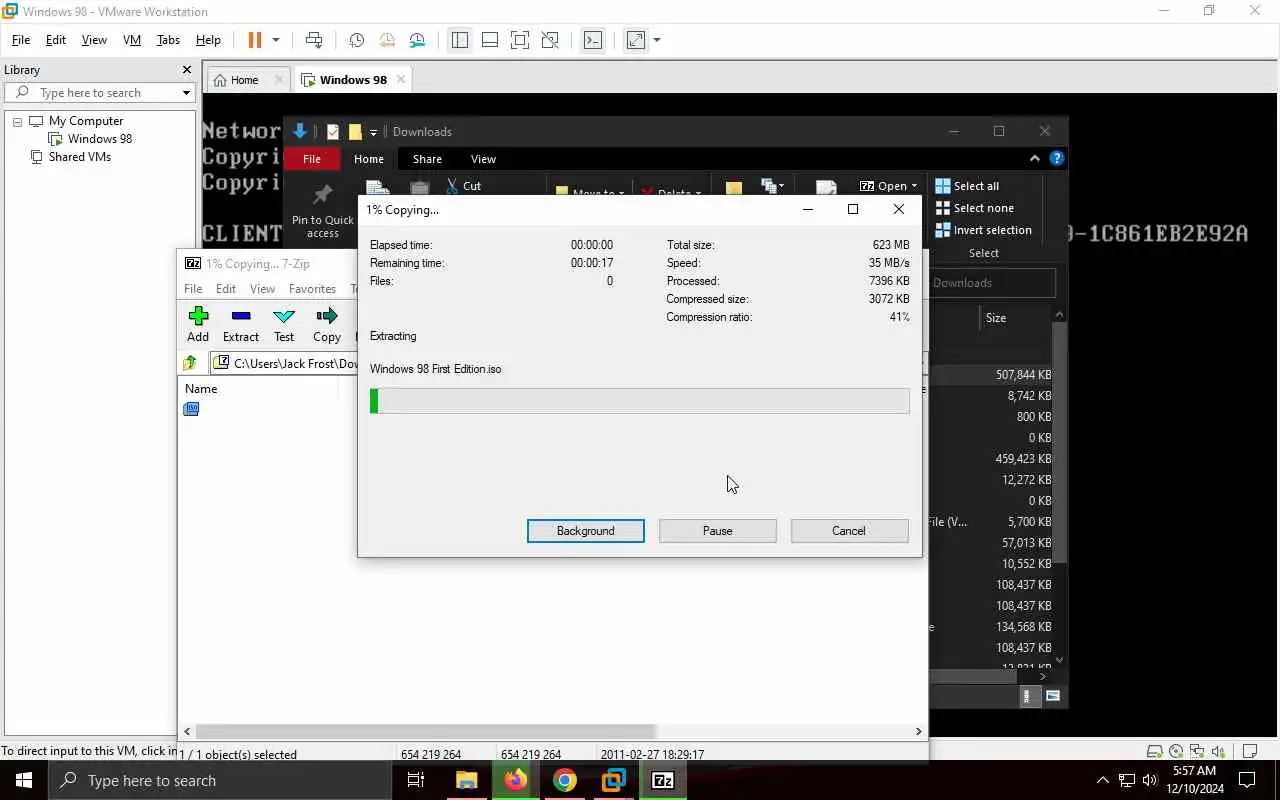Open the 7-Zip Favorites menu
This screenshot has height=800, width=1280.
pyautogui.click(x=312, y=289)
